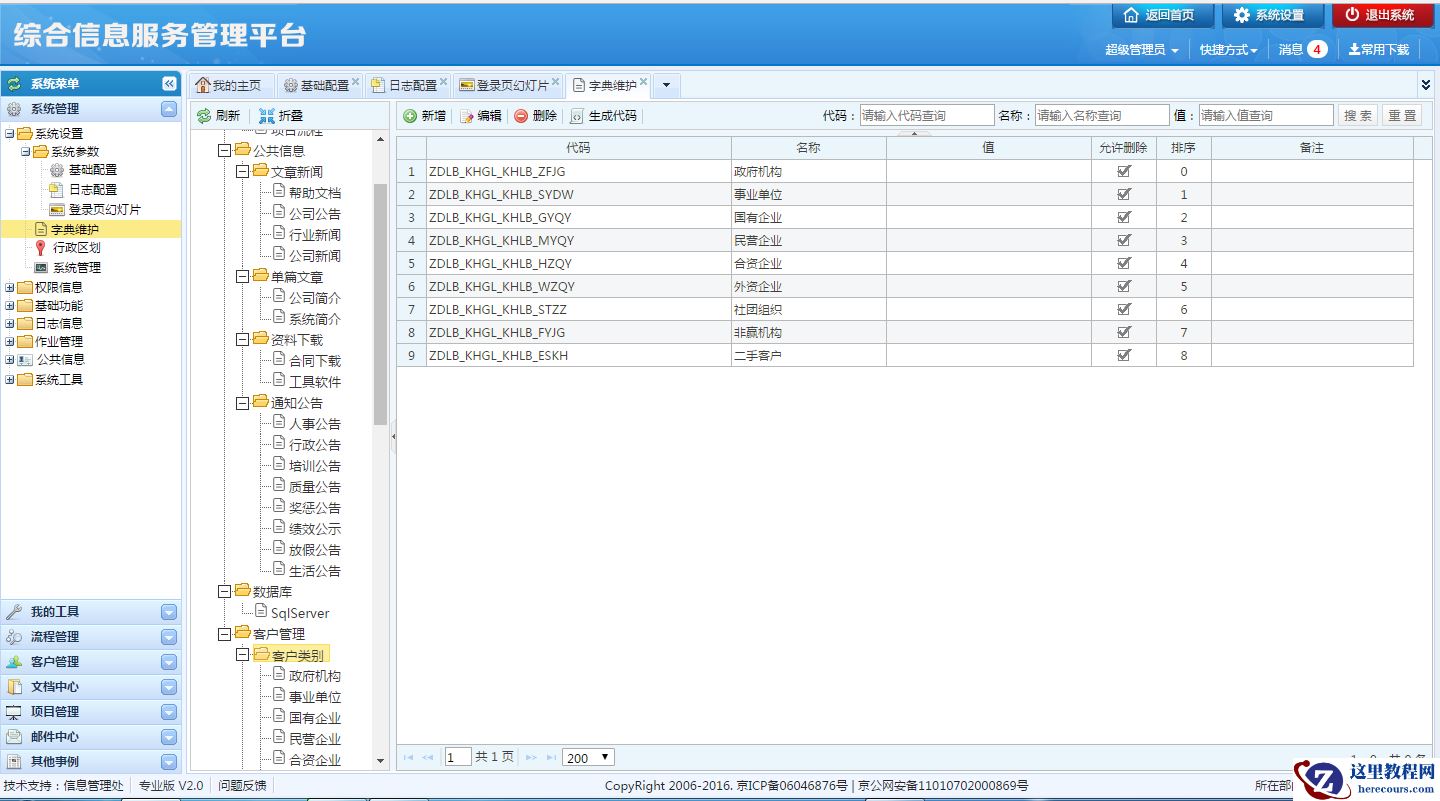Click the 折叠 collapse-all icon
The image size is (1440, 801).
(266, 116)
